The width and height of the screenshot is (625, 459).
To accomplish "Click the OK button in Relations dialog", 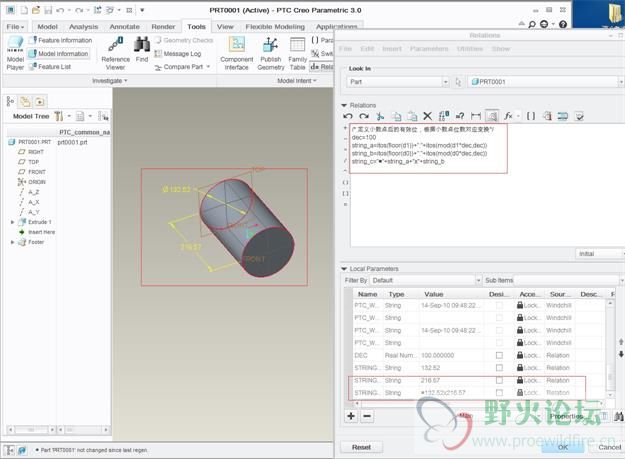I will [x=563, y=447].
